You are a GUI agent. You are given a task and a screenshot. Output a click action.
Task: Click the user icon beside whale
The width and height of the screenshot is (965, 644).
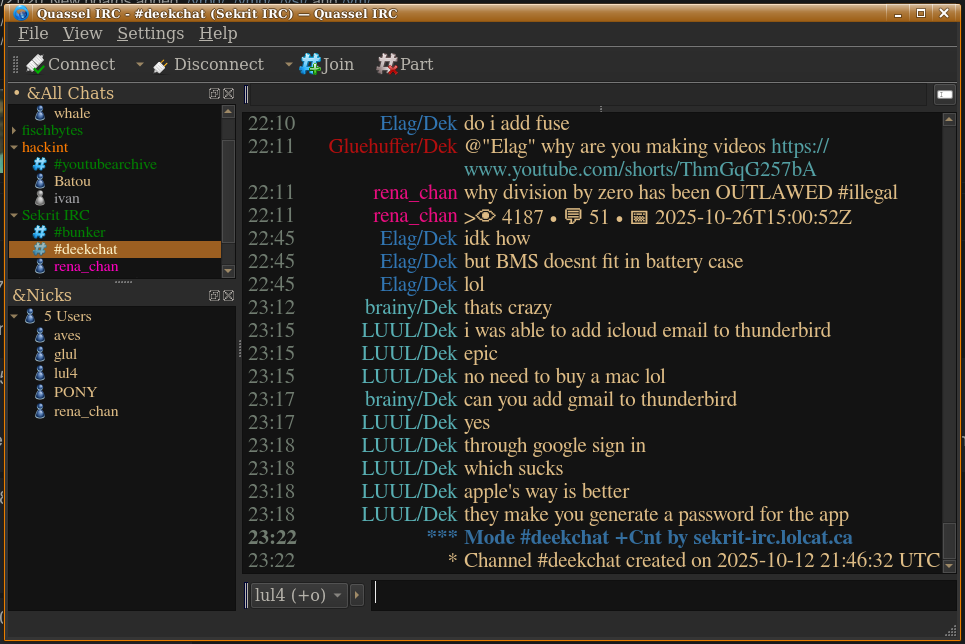39,113
